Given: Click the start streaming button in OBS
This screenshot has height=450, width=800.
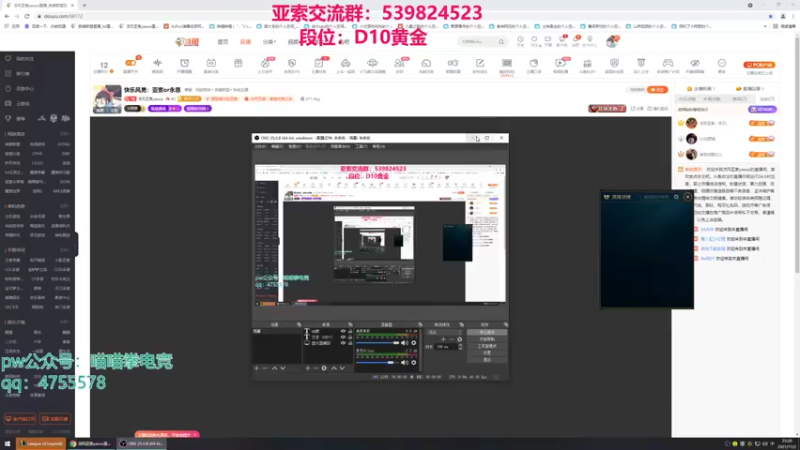Looking at the screenshot, I should tap(487, 332).
